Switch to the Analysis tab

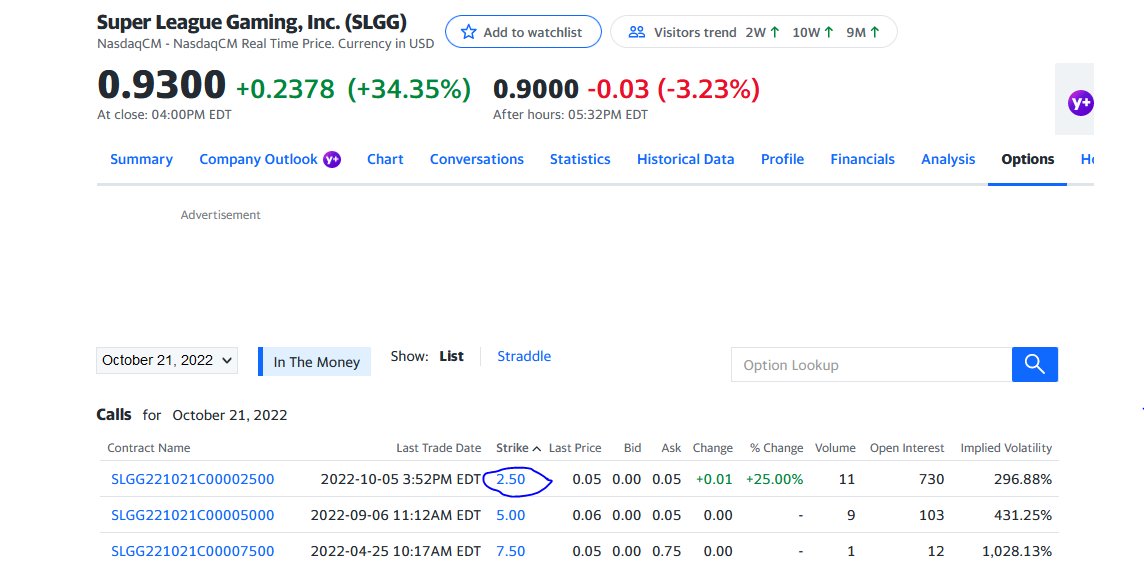pyautogui.click(x=948, y=159)
